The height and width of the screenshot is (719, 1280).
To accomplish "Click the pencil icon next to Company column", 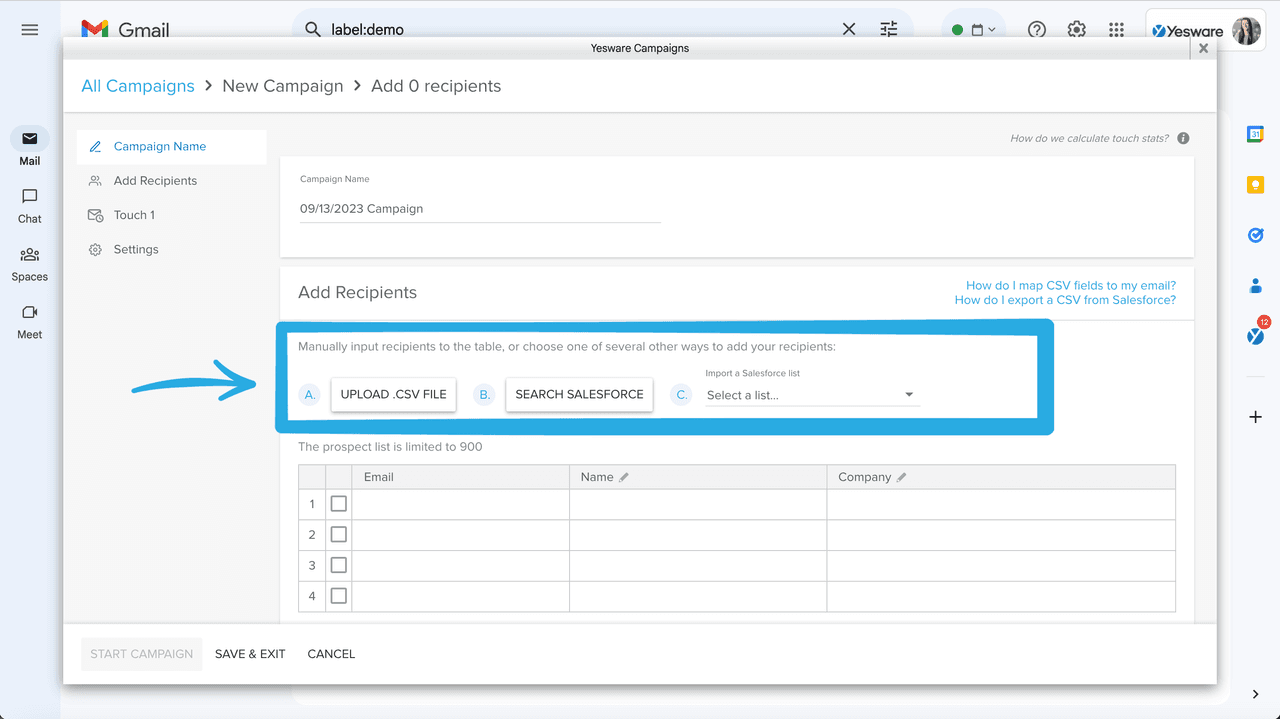I will pos(901,478).
